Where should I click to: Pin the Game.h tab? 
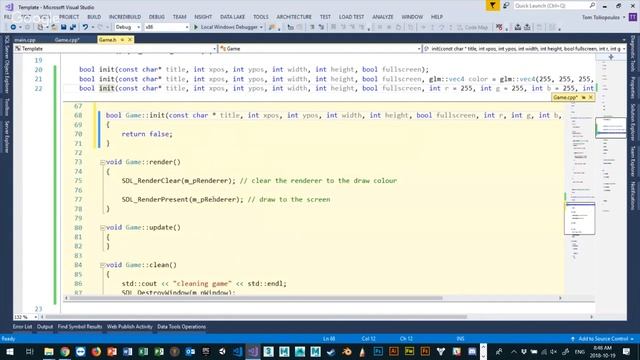(122, 40)
